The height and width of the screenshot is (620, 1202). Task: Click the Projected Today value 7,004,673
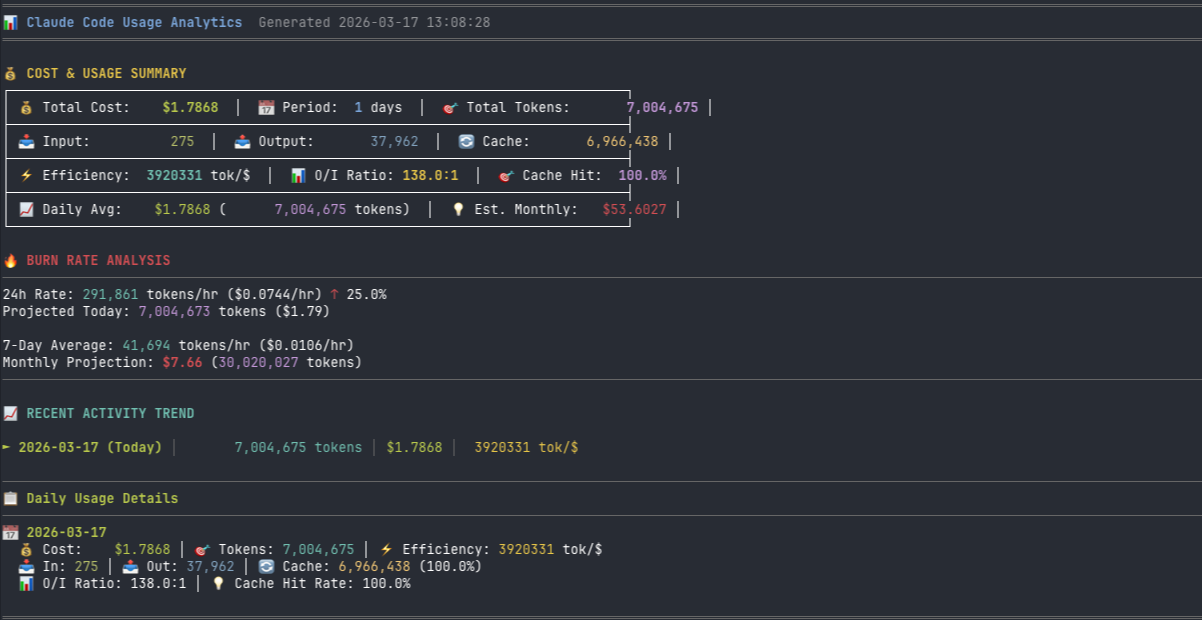[174, 311]
